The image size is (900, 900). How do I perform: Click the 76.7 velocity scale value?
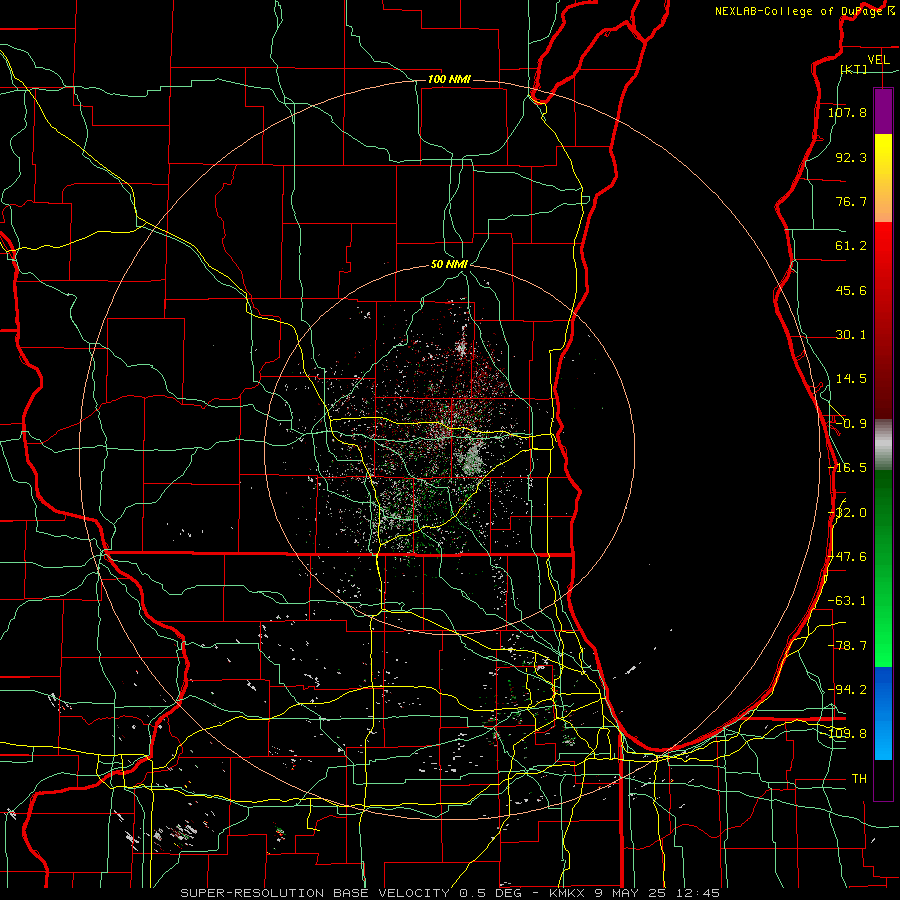click(851, 201)
